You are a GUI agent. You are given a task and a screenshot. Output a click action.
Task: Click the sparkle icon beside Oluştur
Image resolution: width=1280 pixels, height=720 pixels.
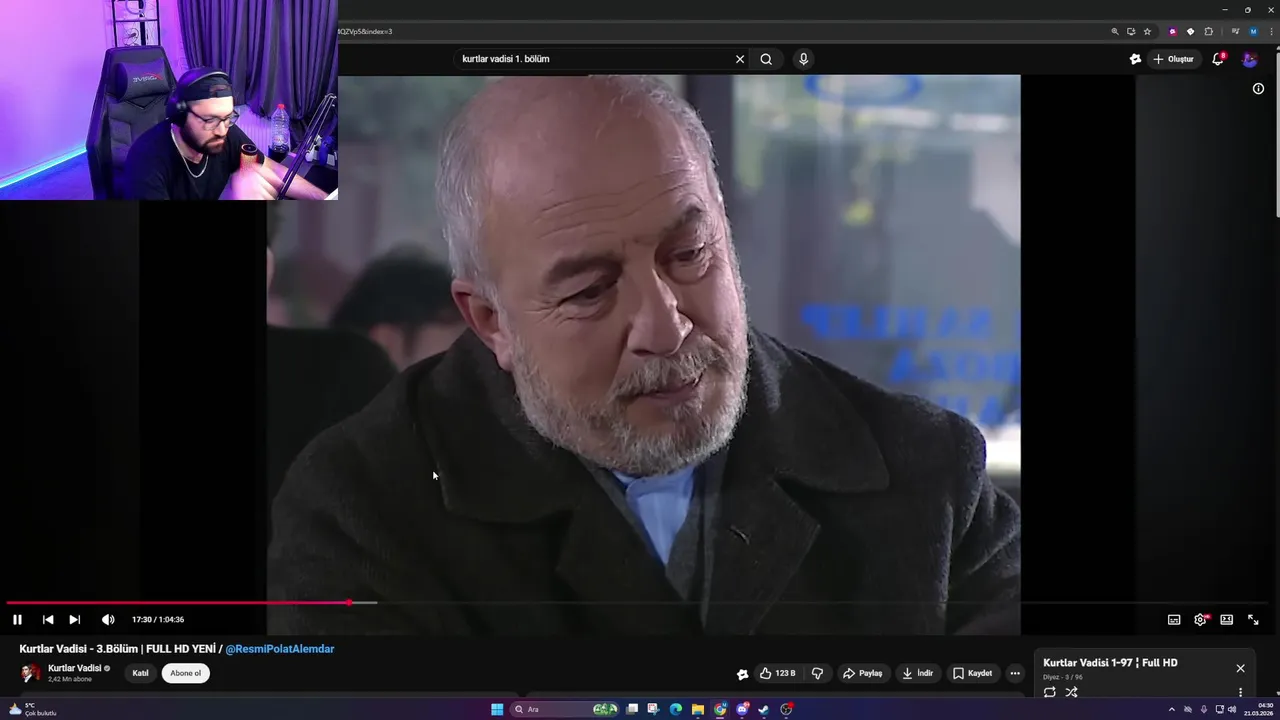click(1135, 59)
